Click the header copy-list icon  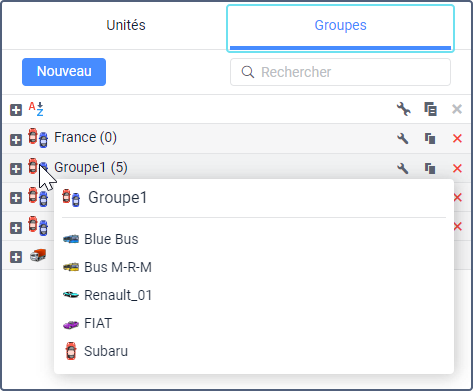(x=430, y=109)
